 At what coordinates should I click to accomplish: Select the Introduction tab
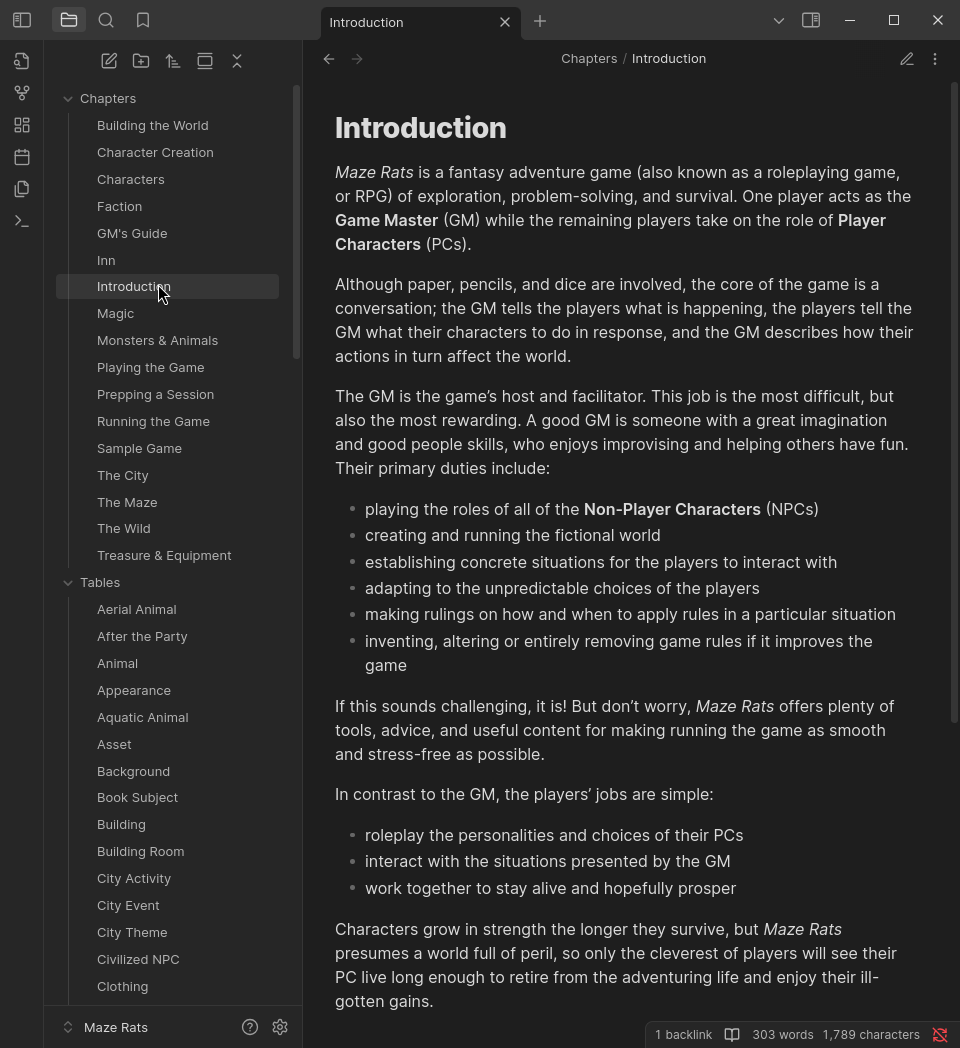tap(421, 22)
